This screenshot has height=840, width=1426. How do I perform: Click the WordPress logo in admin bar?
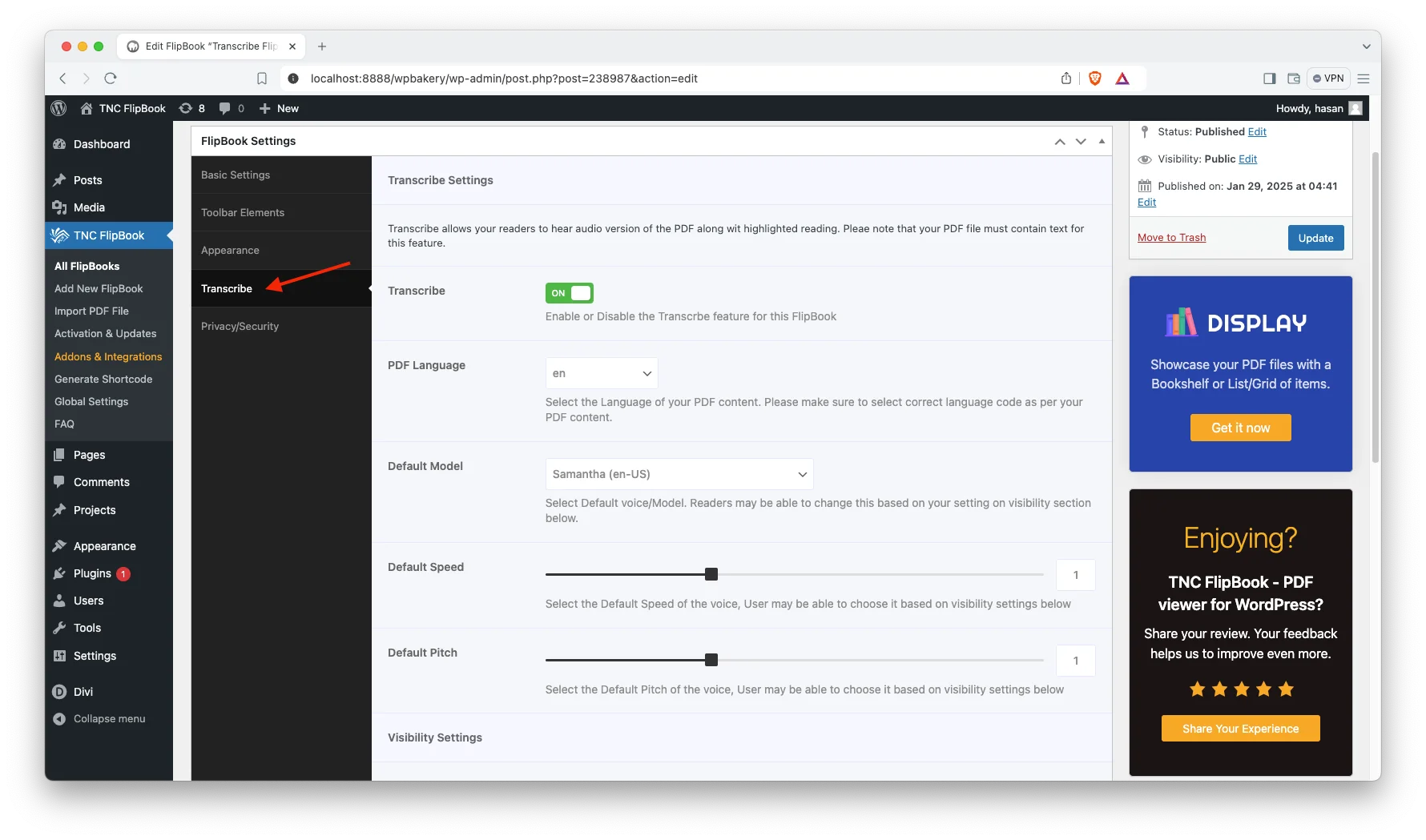[x=58, y=108]
